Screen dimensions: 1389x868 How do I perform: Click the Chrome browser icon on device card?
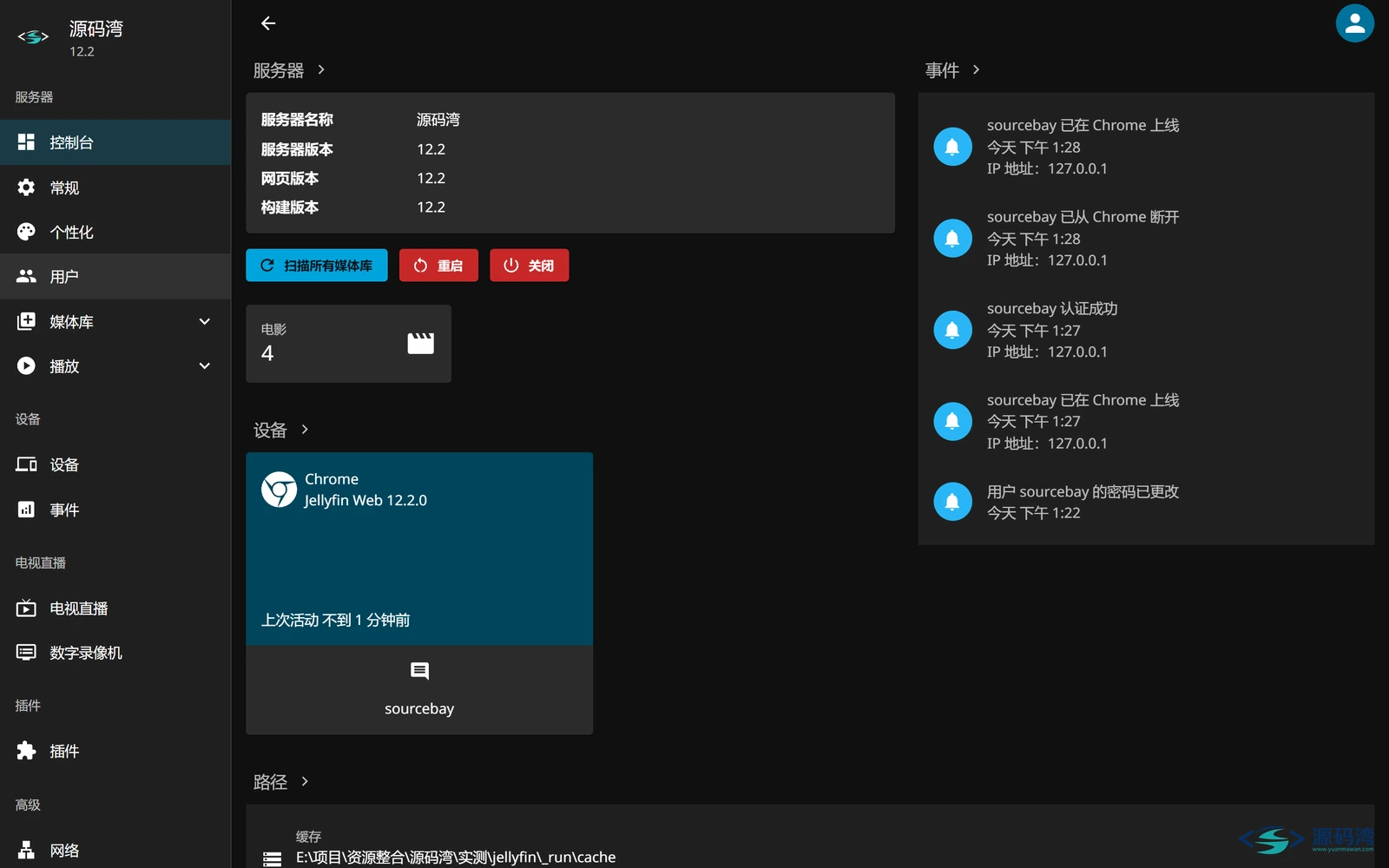(x=280, y=490)
